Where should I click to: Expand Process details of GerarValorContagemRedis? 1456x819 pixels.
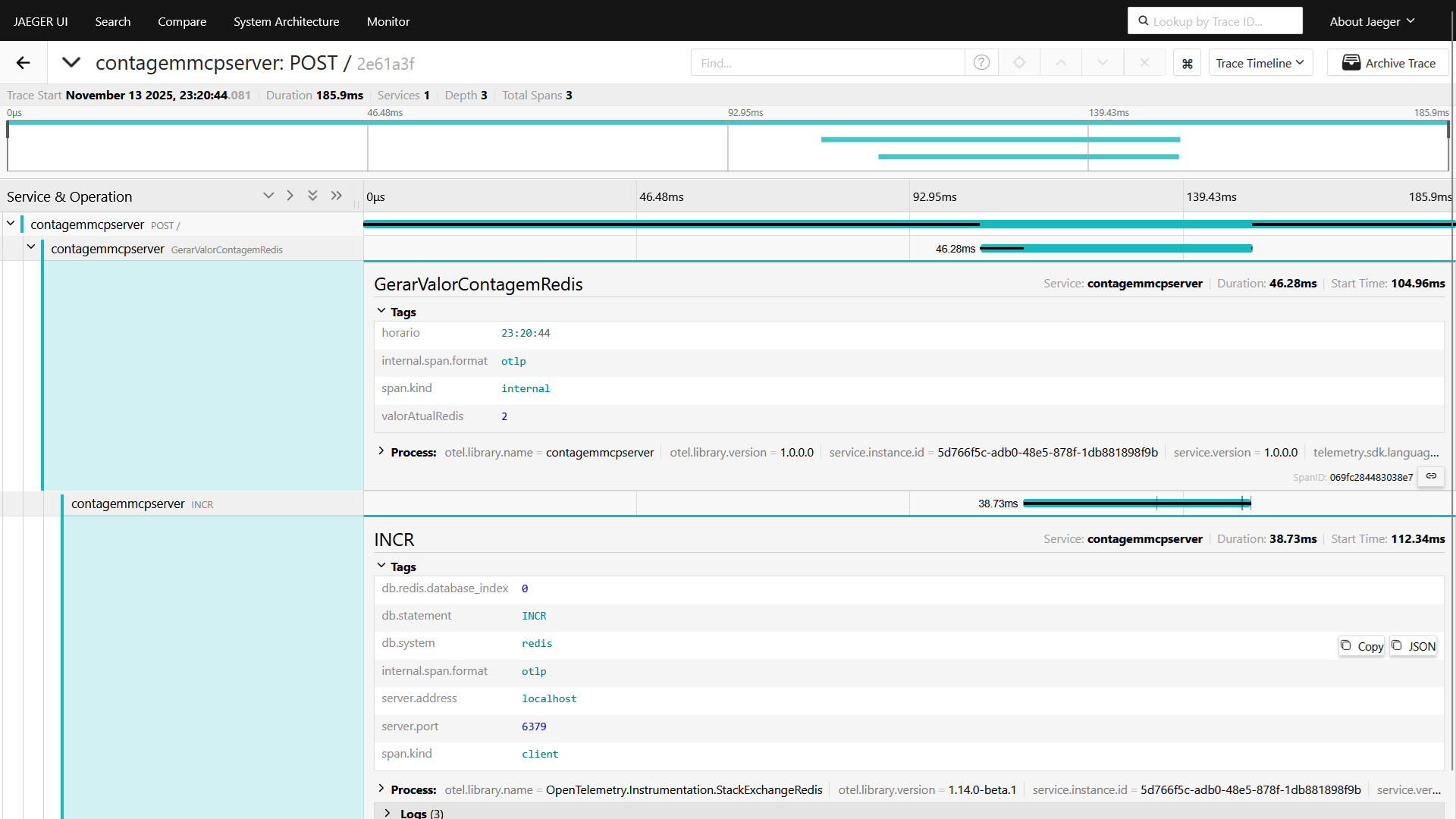(381, 451)
